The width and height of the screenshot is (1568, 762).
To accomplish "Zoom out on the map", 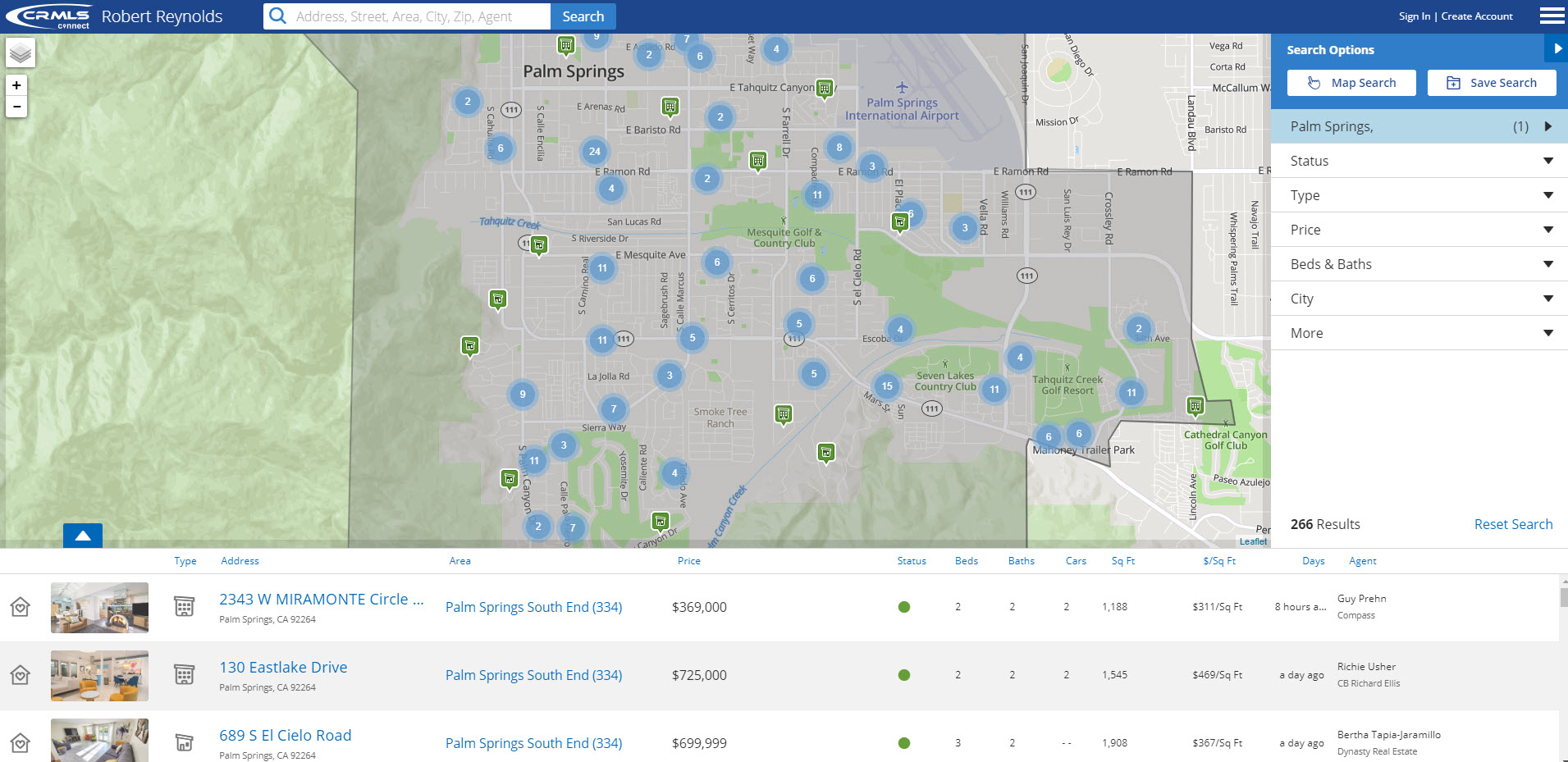I will coord(16,107).
